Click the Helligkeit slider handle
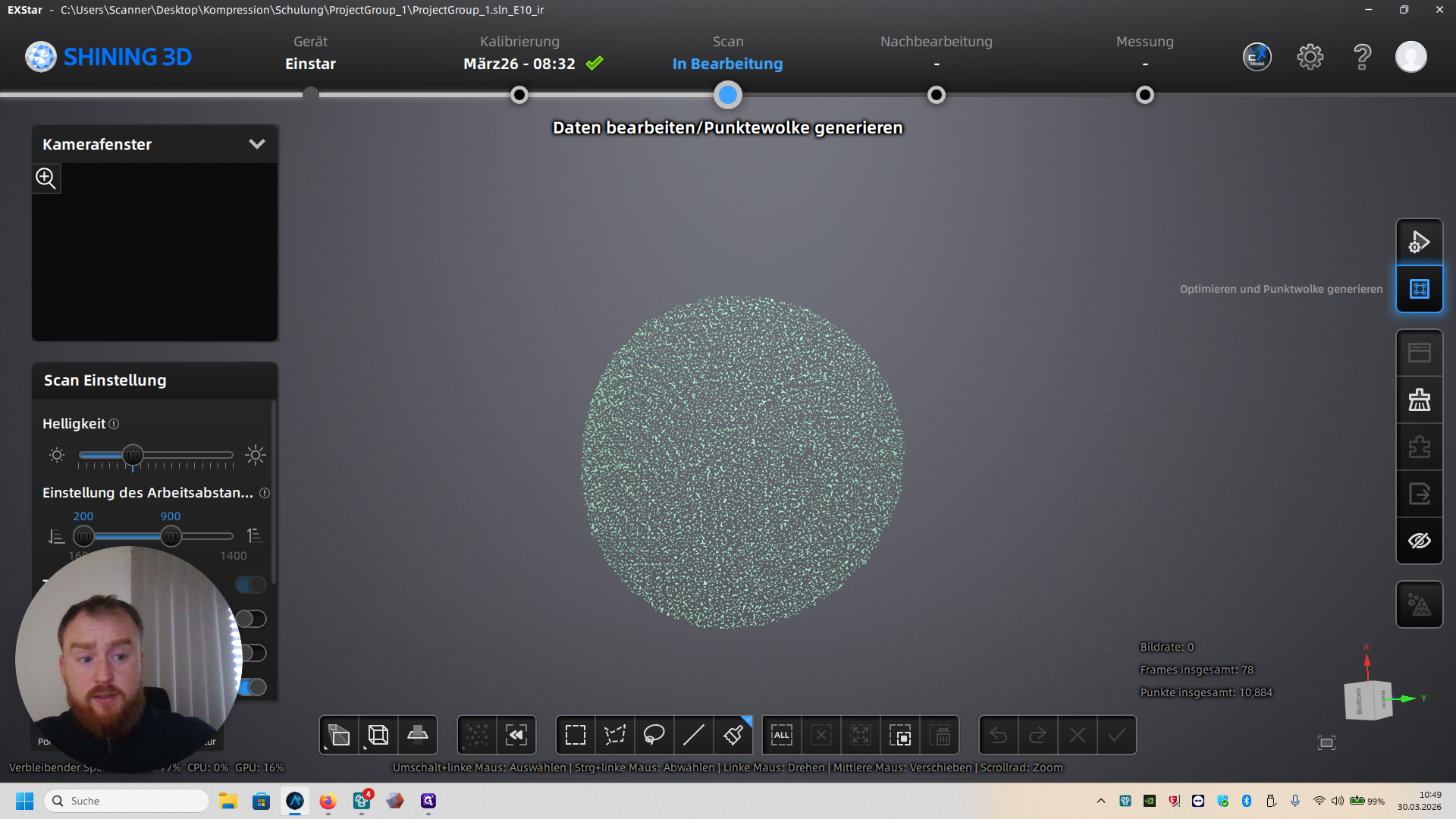The height and width of the screenshot is (819, 1456). [133, 455]
